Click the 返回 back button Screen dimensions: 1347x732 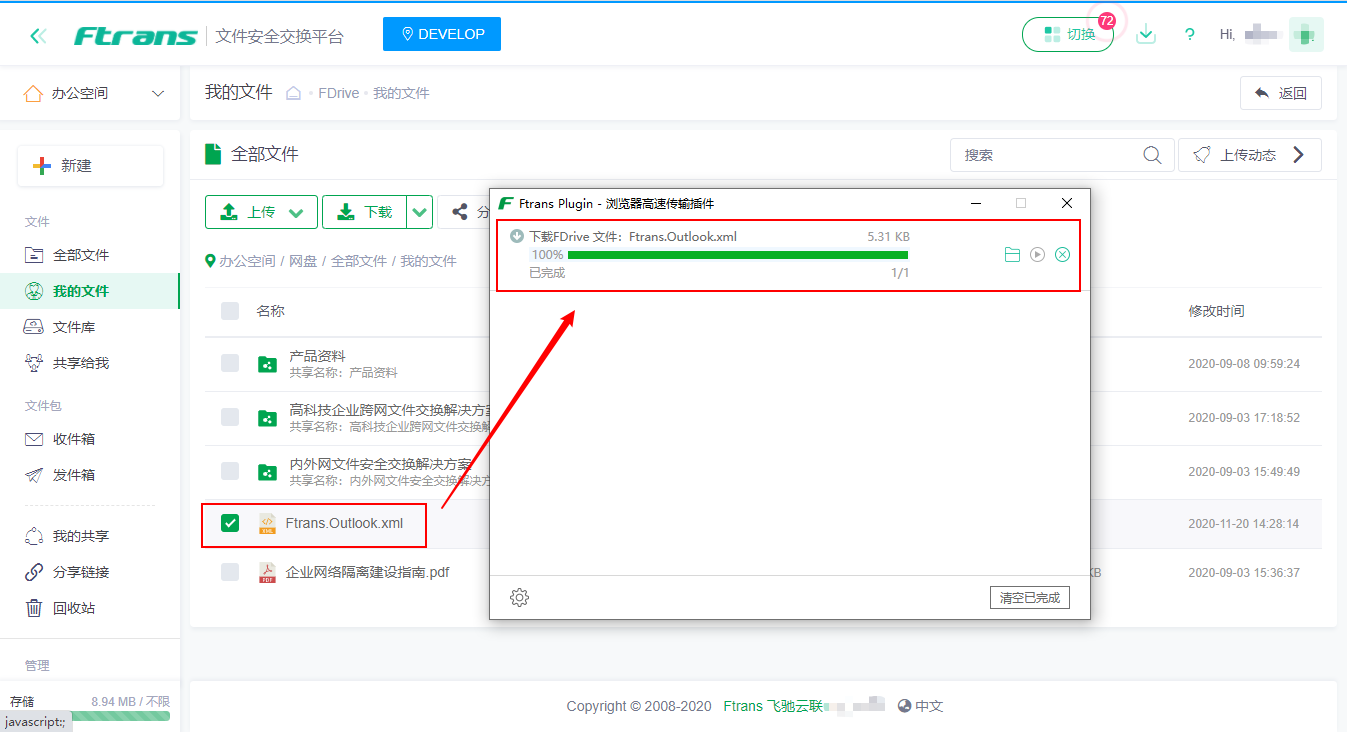[x=1280, y=93]
